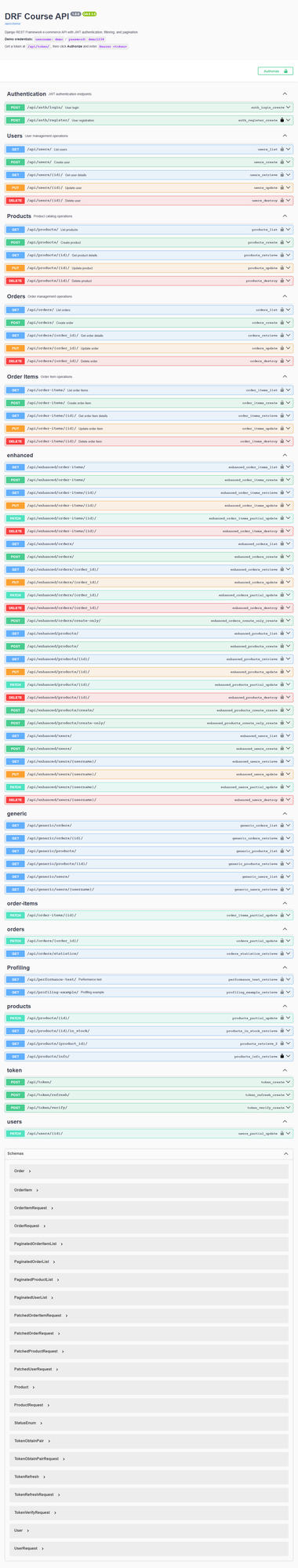Click the lock icon on enhanced_order_items_list row

(282, 467)
